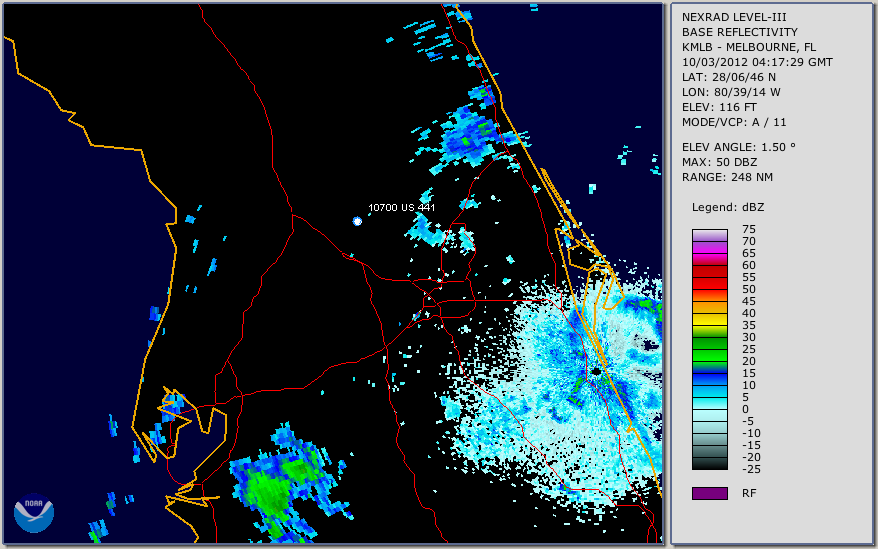Click the ELEV: 116 FT line
878x549 pixels.
coord(719,107)
